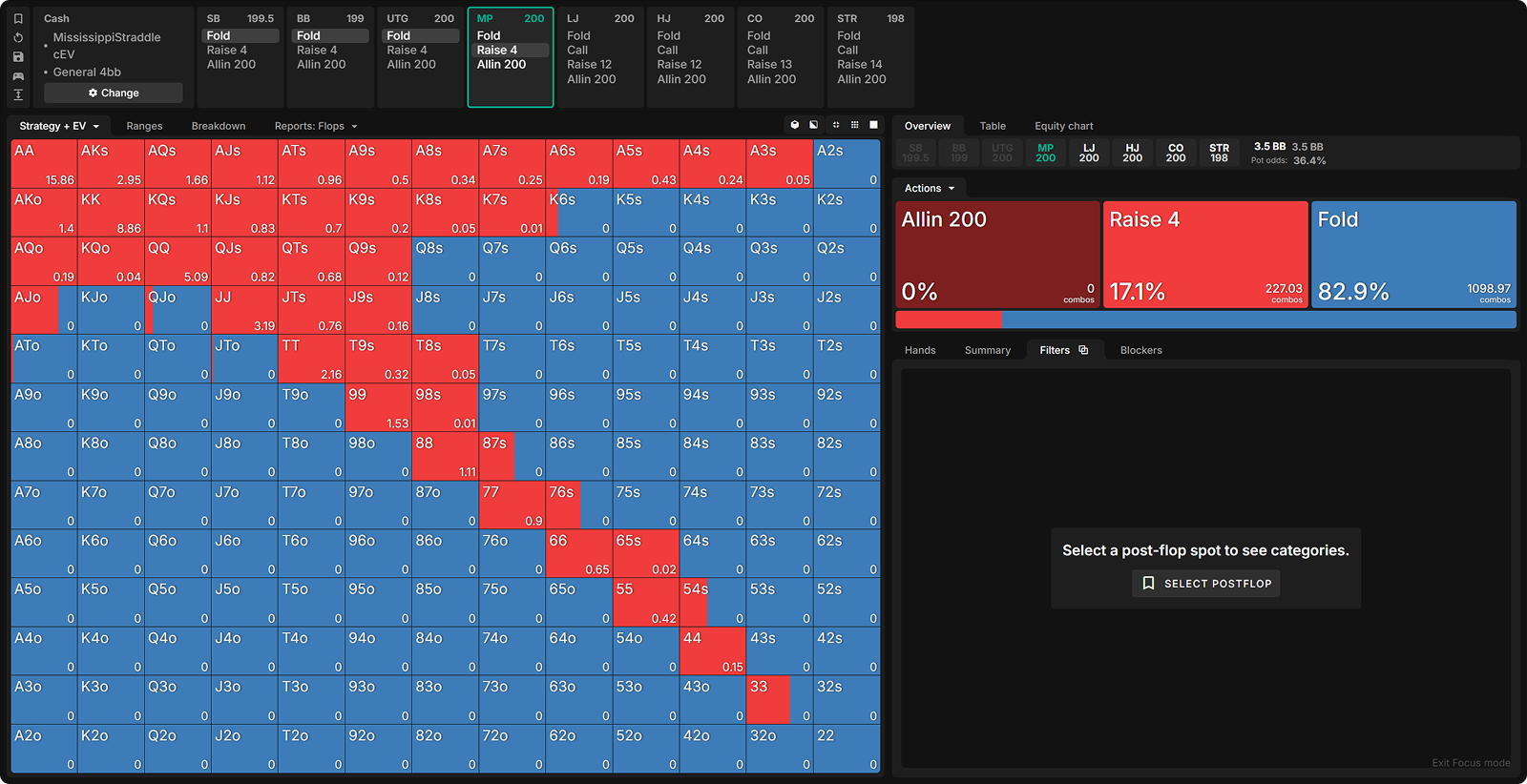Open the gamepad practice icon
This screenshot has height=784, width=1527.
pos(18,76)
